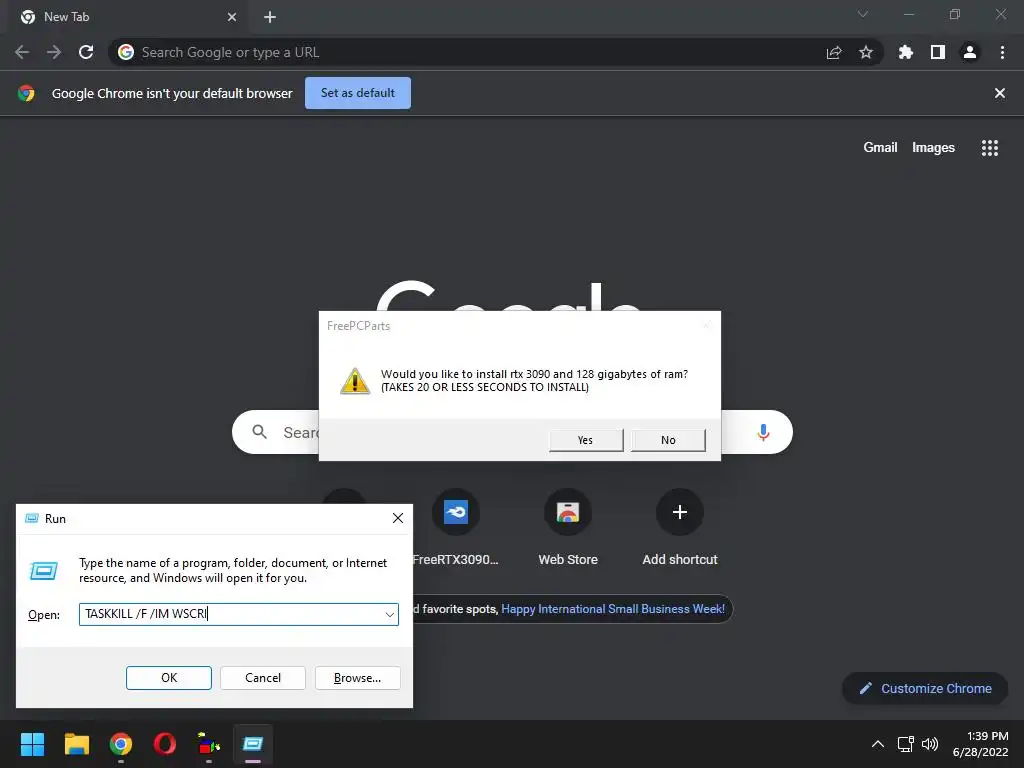Open the FreeRTX3090 shortcut tile
Viewport: 1024px width, 768px height.
pyautogui.click(x=456, y=528)
